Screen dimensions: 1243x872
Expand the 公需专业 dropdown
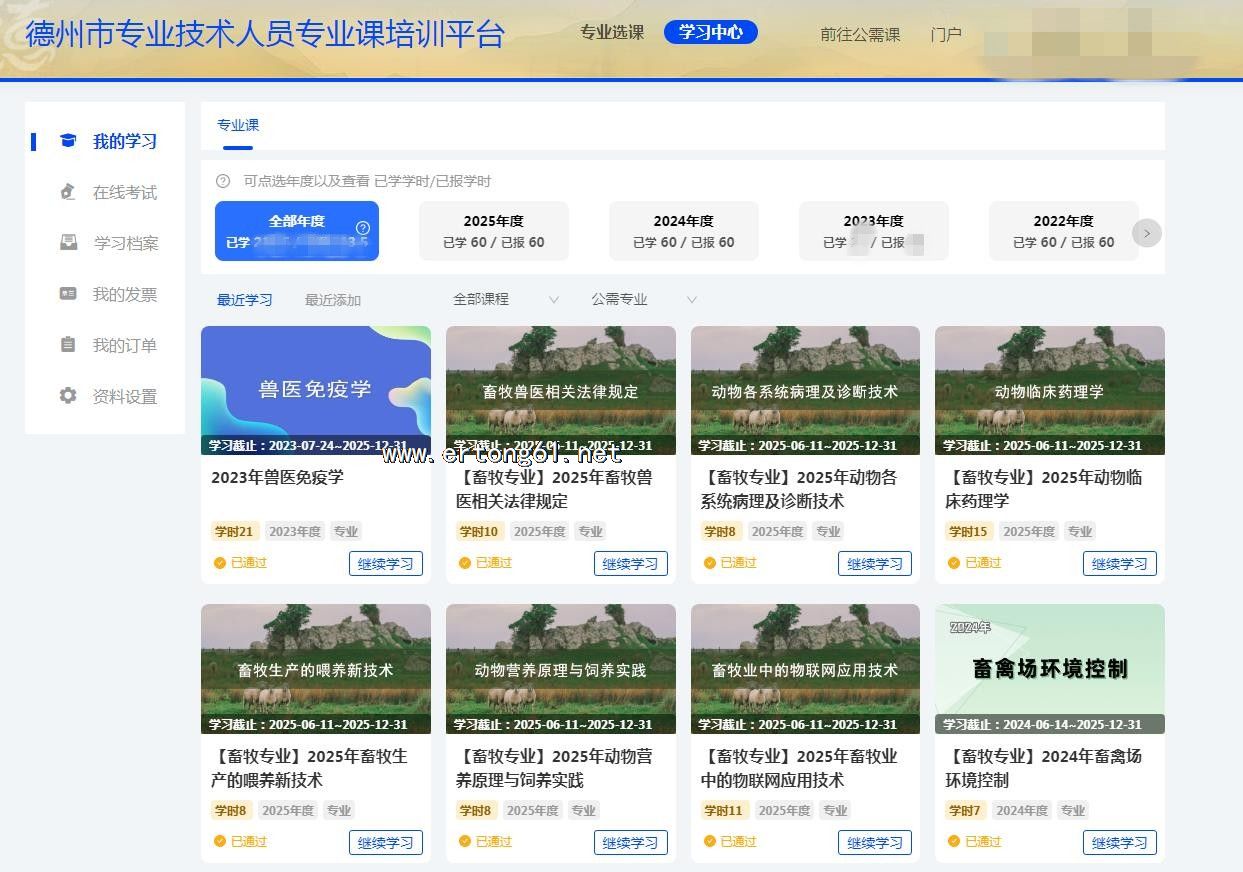pyautogui.click(x=644, y=299)
